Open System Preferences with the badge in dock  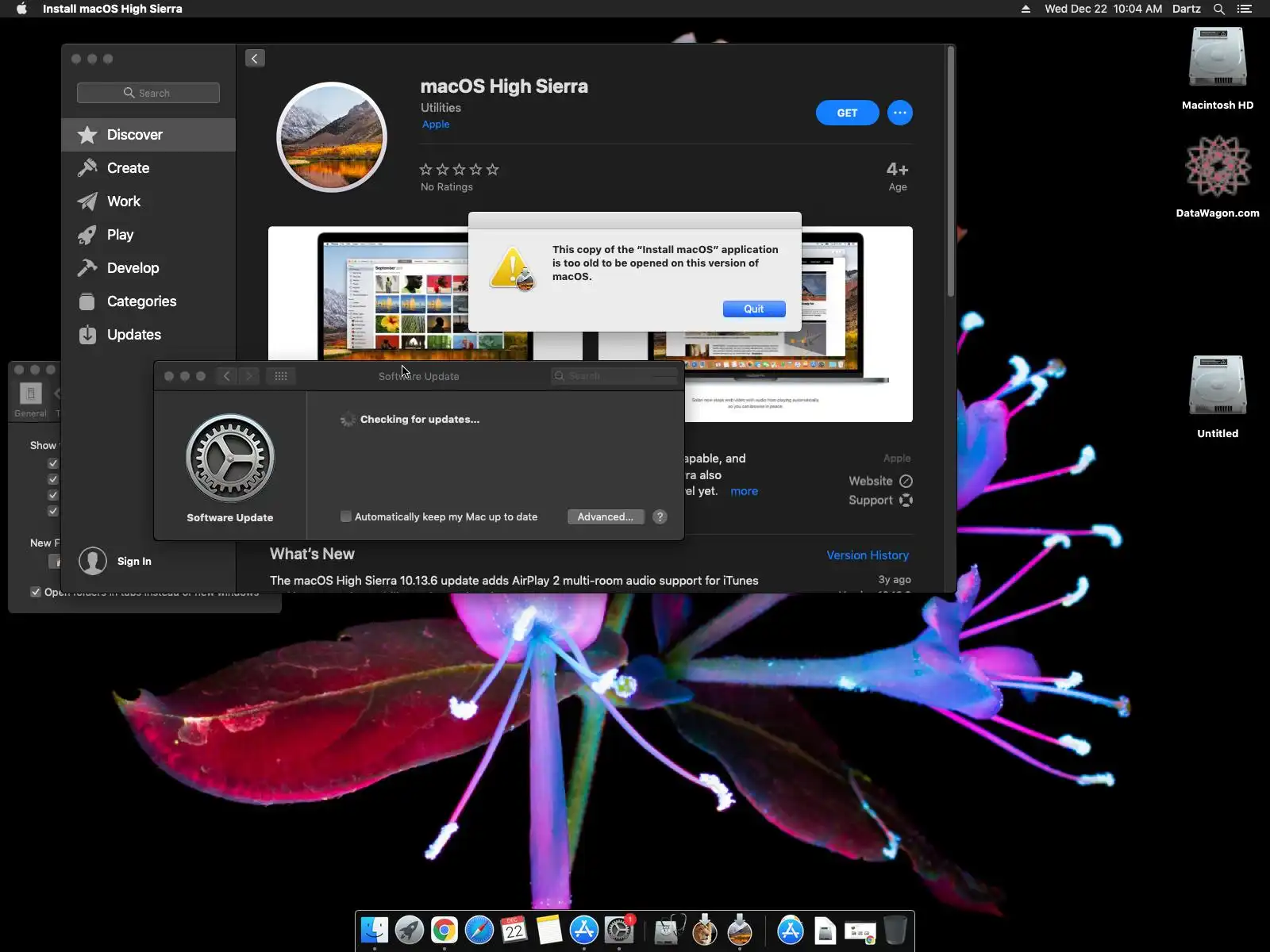pos(619,930)
